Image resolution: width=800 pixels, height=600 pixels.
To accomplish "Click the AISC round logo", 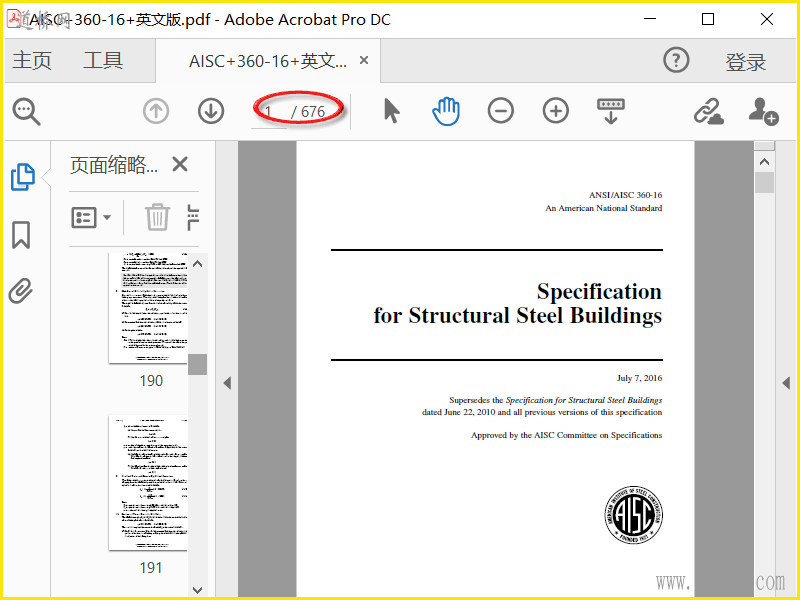I will click(633, 515).
